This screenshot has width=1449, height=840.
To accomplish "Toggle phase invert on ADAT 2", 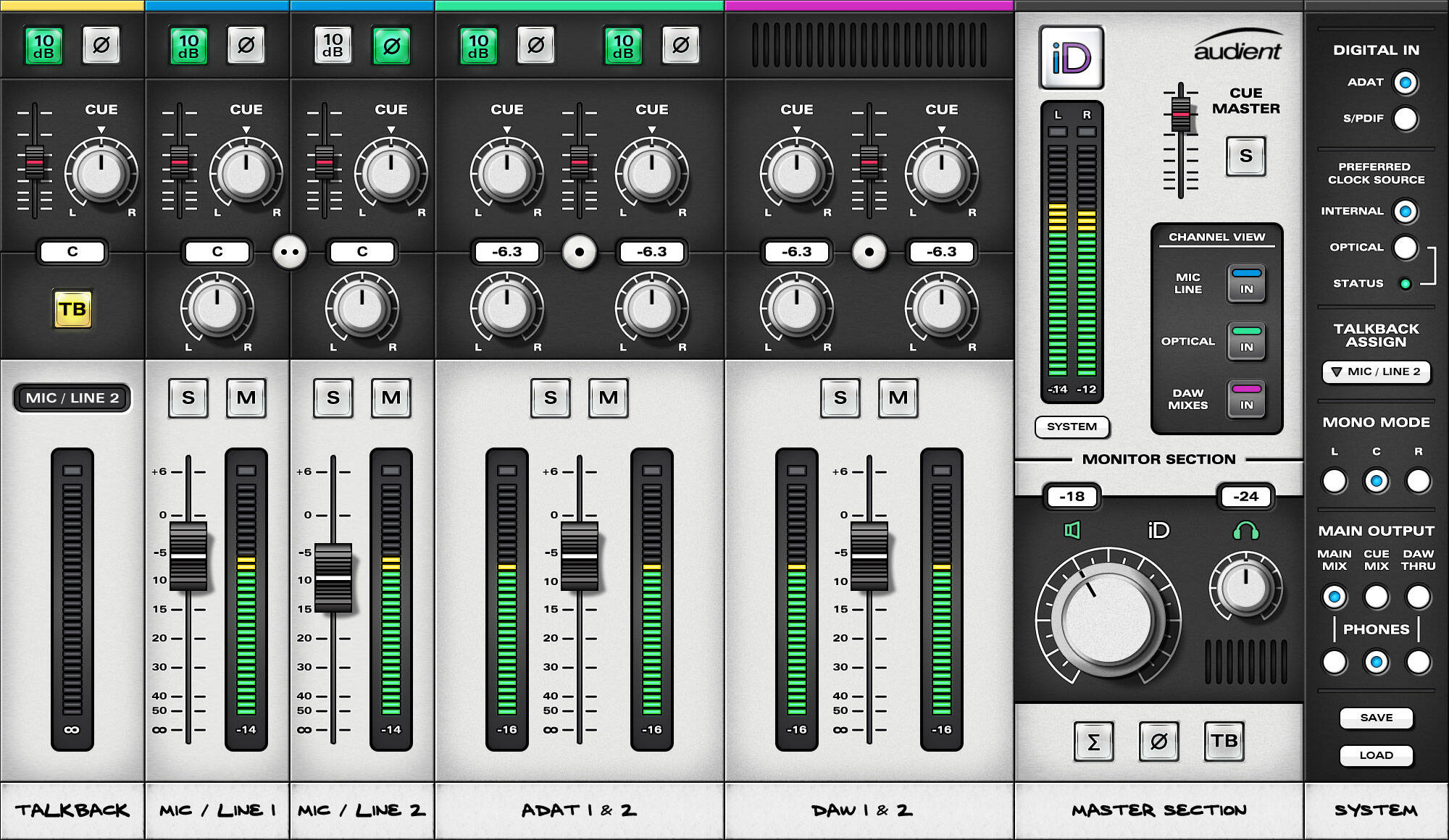I will (681, 46).
